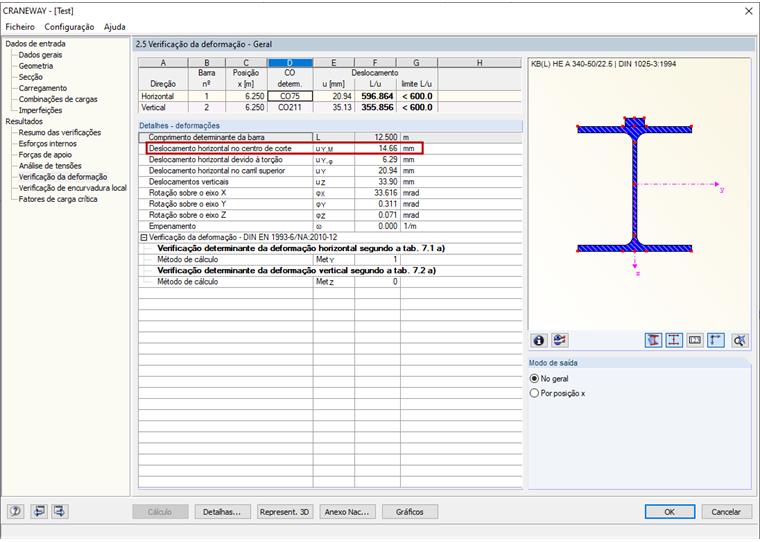Open 'Fatores de carga crítica' entry
The width and height of the screenshot is (760, 542).
(58, 199)
